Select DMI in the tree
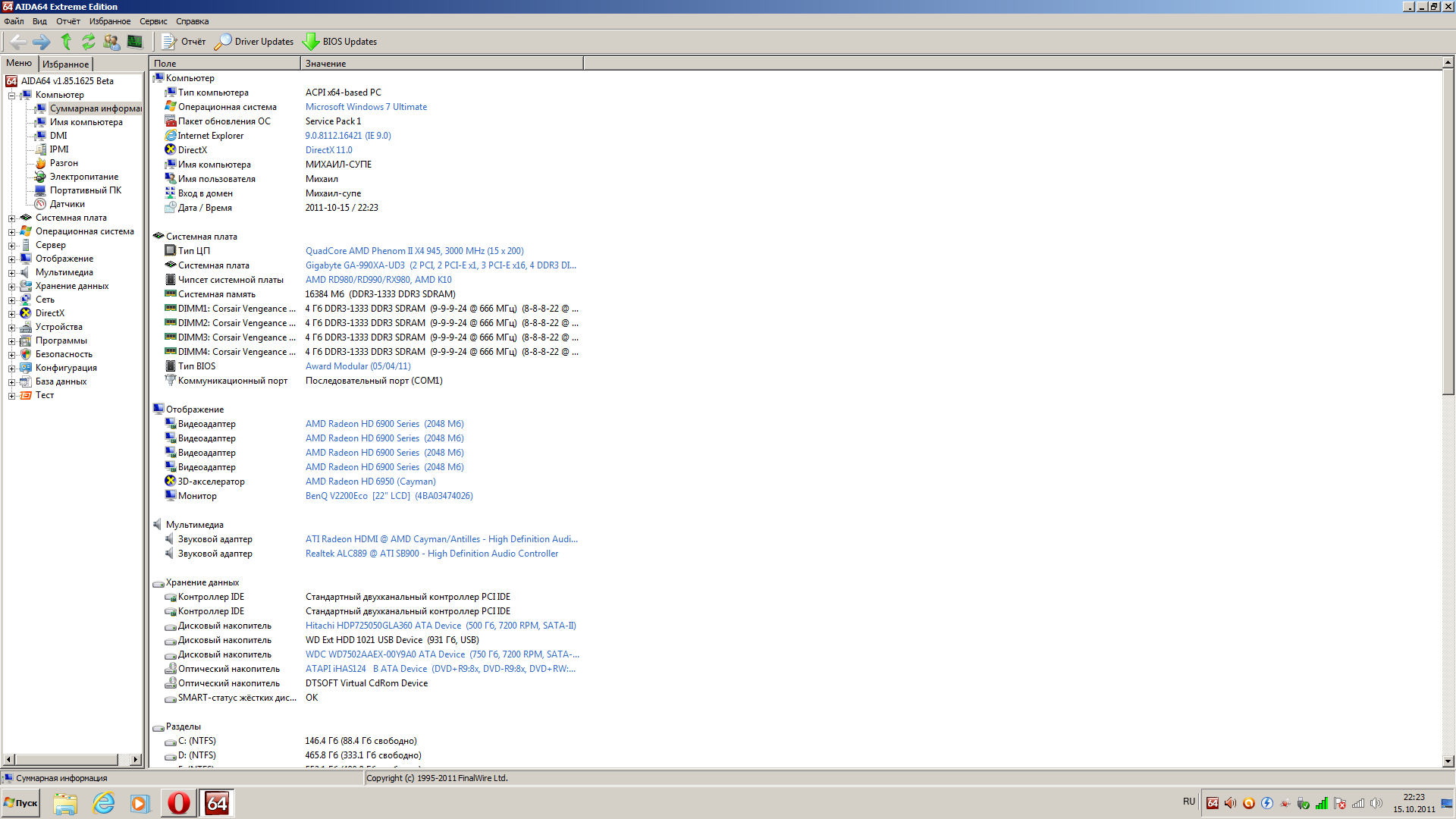This screenshot has height=819, width=1456. 58,136
